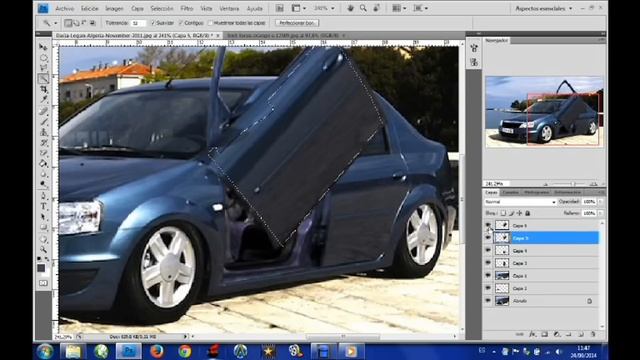
Task: Open the arrange documents dropdown
Action: pos(399,8)
